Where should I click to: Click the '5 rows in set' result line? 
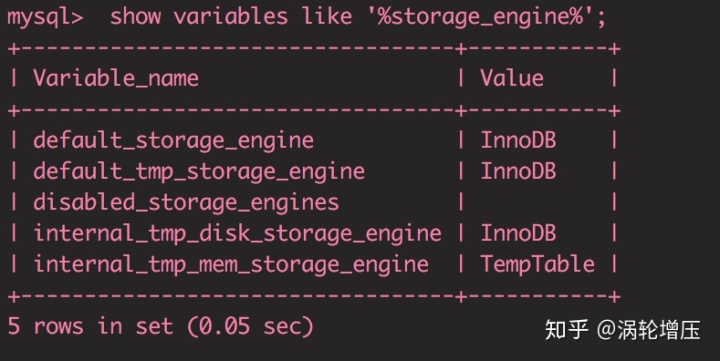click(x=90, y=326)
